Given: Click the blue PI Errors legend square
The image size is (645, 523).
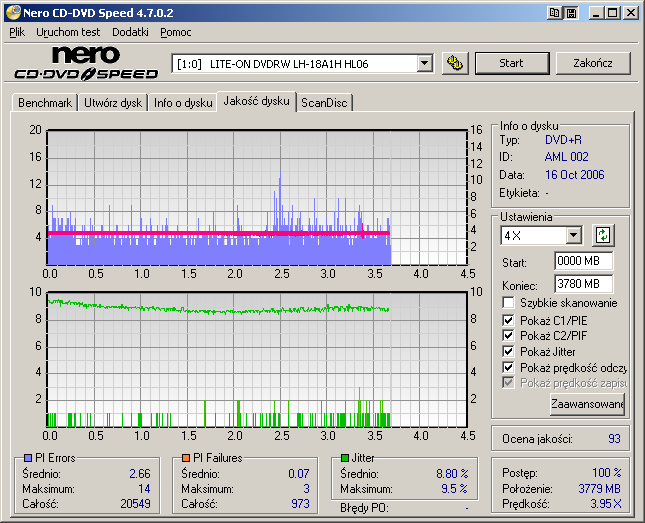Looking at the screenshot, I should pos(28,458).
